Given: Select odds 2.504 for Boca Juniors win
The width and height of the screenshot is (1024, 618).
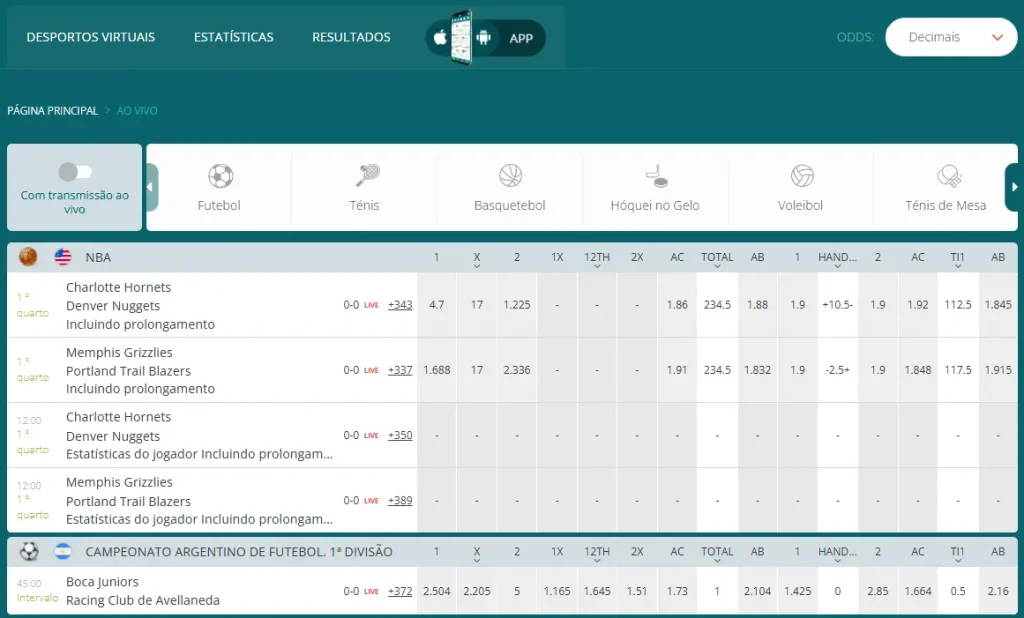Looking at the screenshot, I should coord(437,591).
